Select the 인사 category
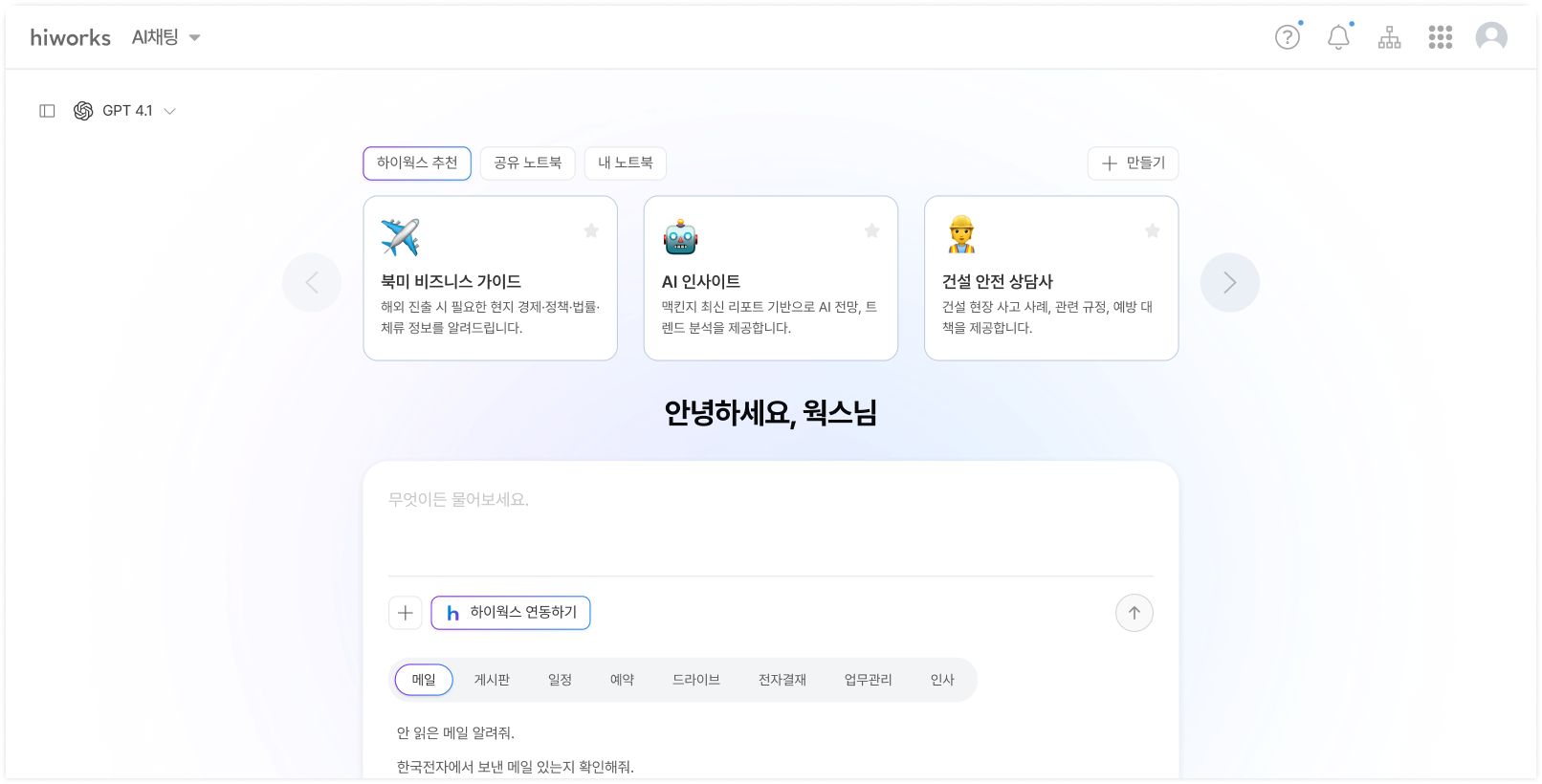Screen dimensions: 1542x784 click(942, 680)
